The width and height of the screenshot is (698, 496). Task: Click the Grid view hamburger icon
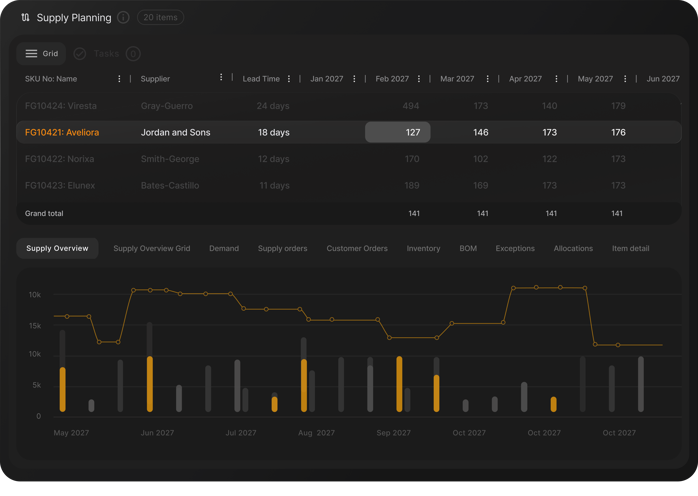pyautogui.click(x=31, y=53)
